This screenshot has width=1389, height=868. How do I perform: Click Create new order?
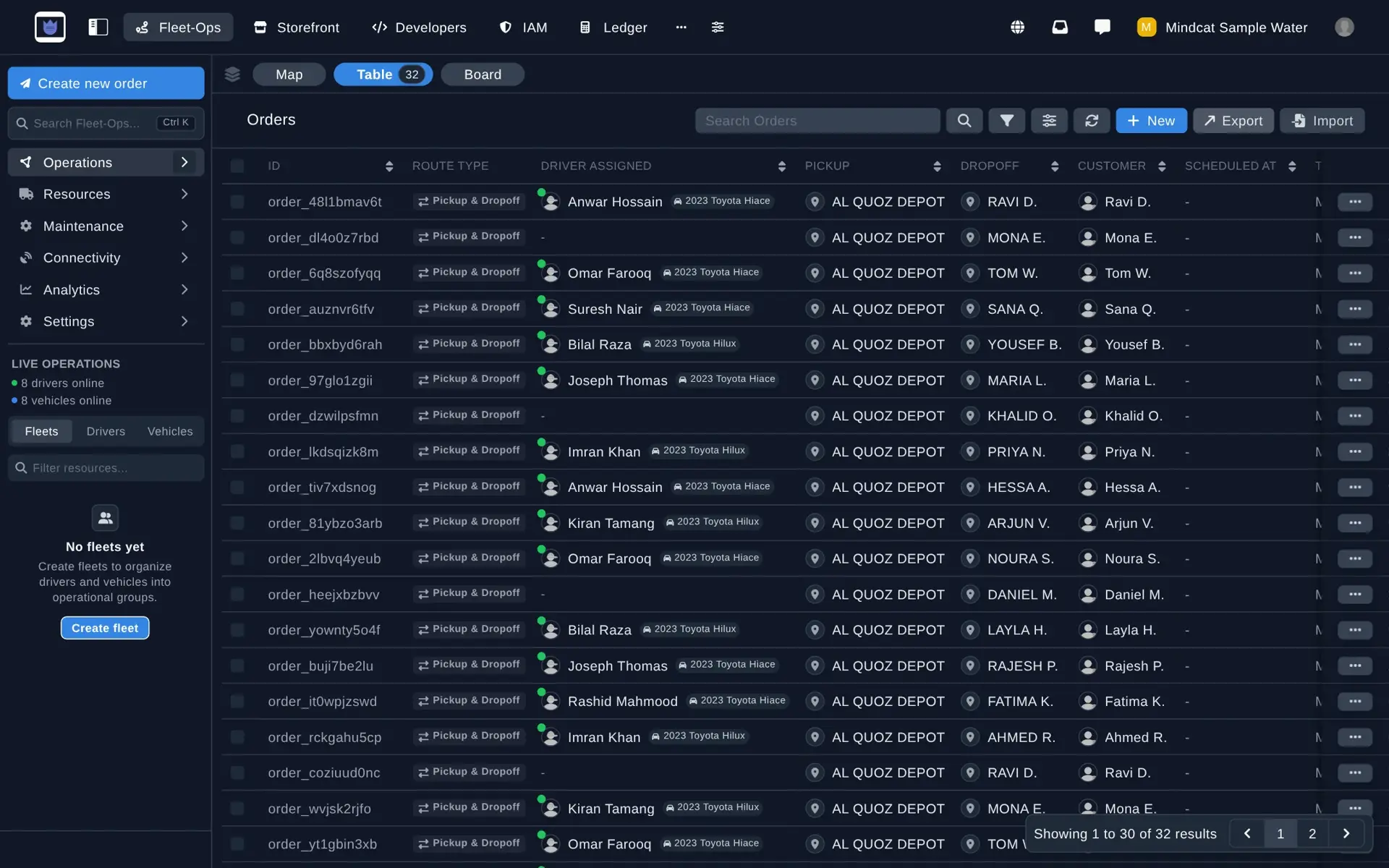[x=106, y=83]
